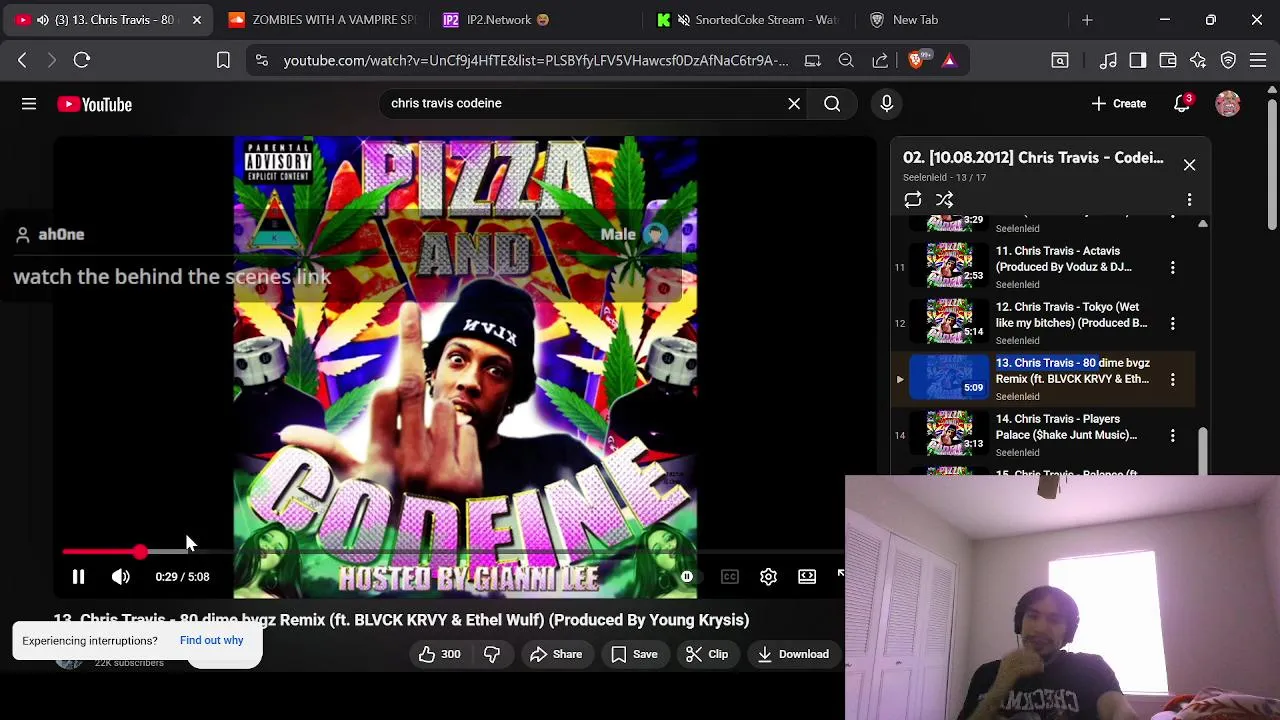The image size is (1280, 720).
Task: Bookmark this page
Action: [x=223, y=61]
